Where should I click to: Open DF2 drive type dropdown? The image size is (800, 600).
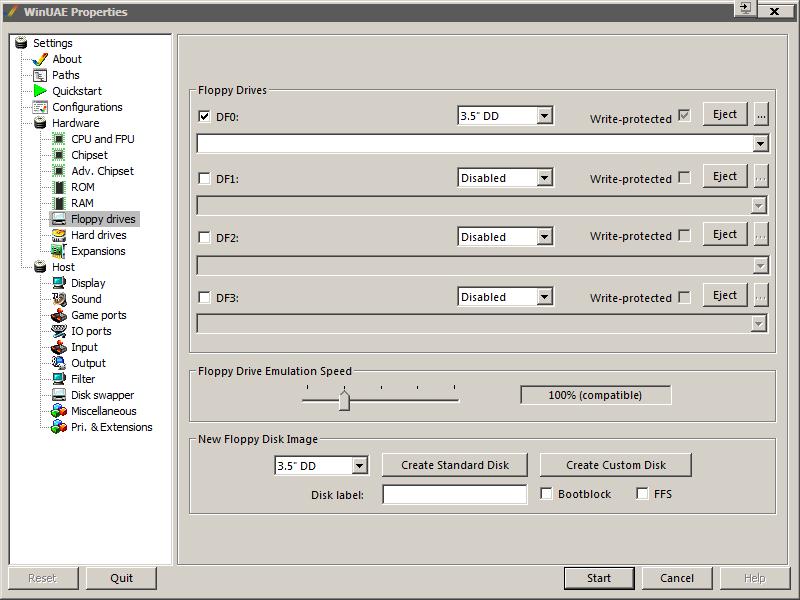click(544, 237)
